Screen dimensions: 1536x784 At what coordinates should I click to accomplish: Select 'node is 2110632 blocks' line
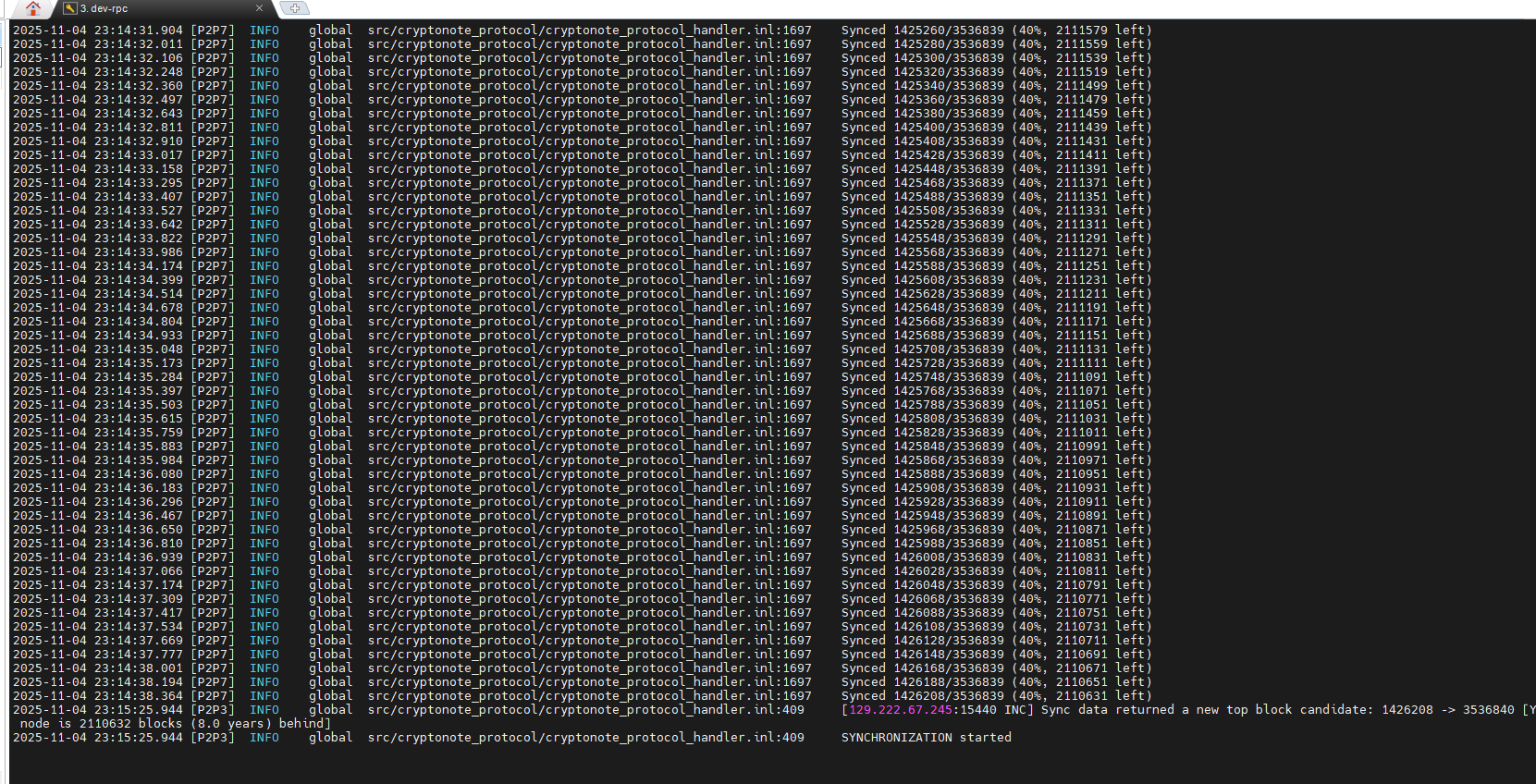(102, 724)
